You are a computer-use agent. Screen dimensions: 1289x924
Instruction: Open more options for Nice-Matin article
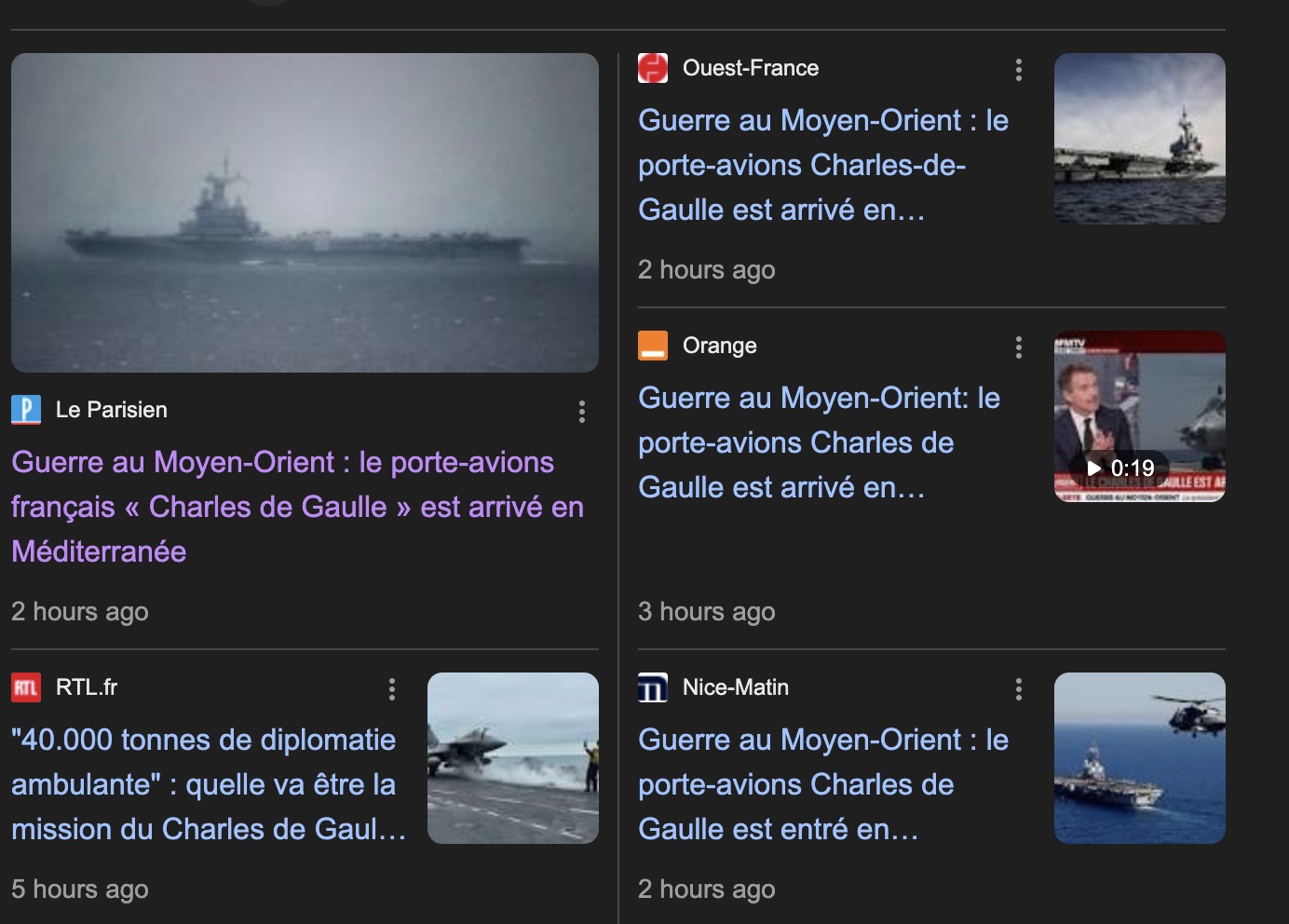[1019, 689]
